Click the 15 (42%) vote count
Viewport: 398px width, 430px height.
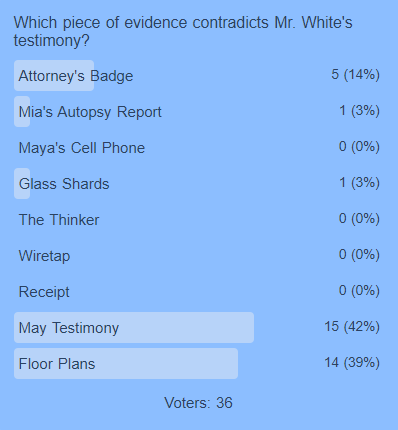[x=352, y=327]
